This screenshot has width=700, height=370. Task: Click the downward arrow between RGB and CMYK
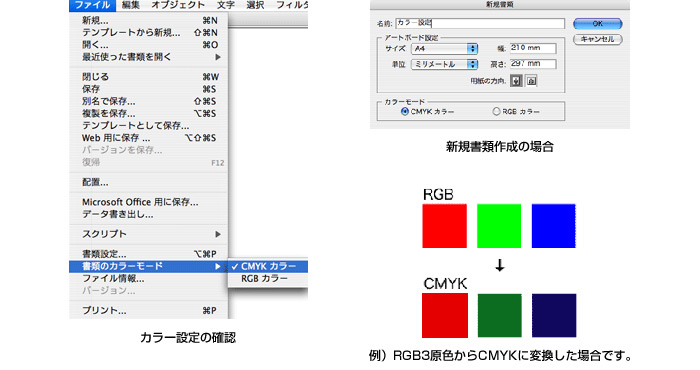click(500, 266)
